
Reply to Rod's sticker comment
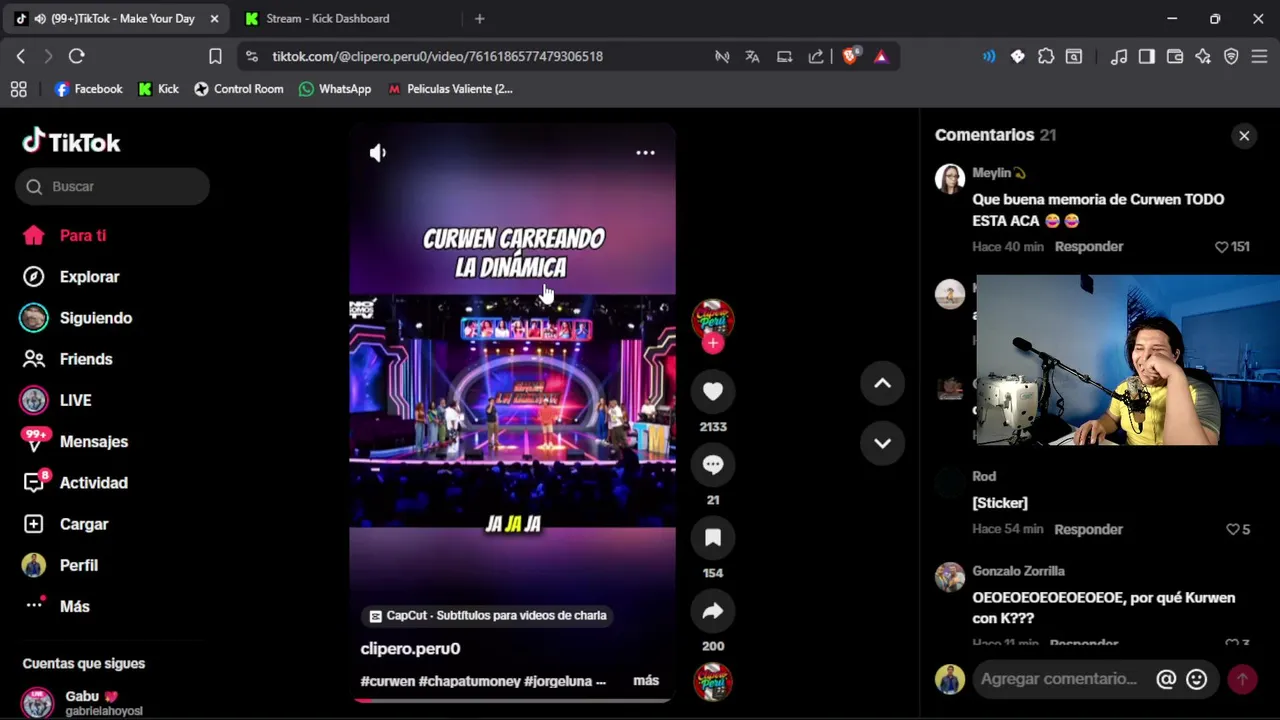pos(1088,529)
